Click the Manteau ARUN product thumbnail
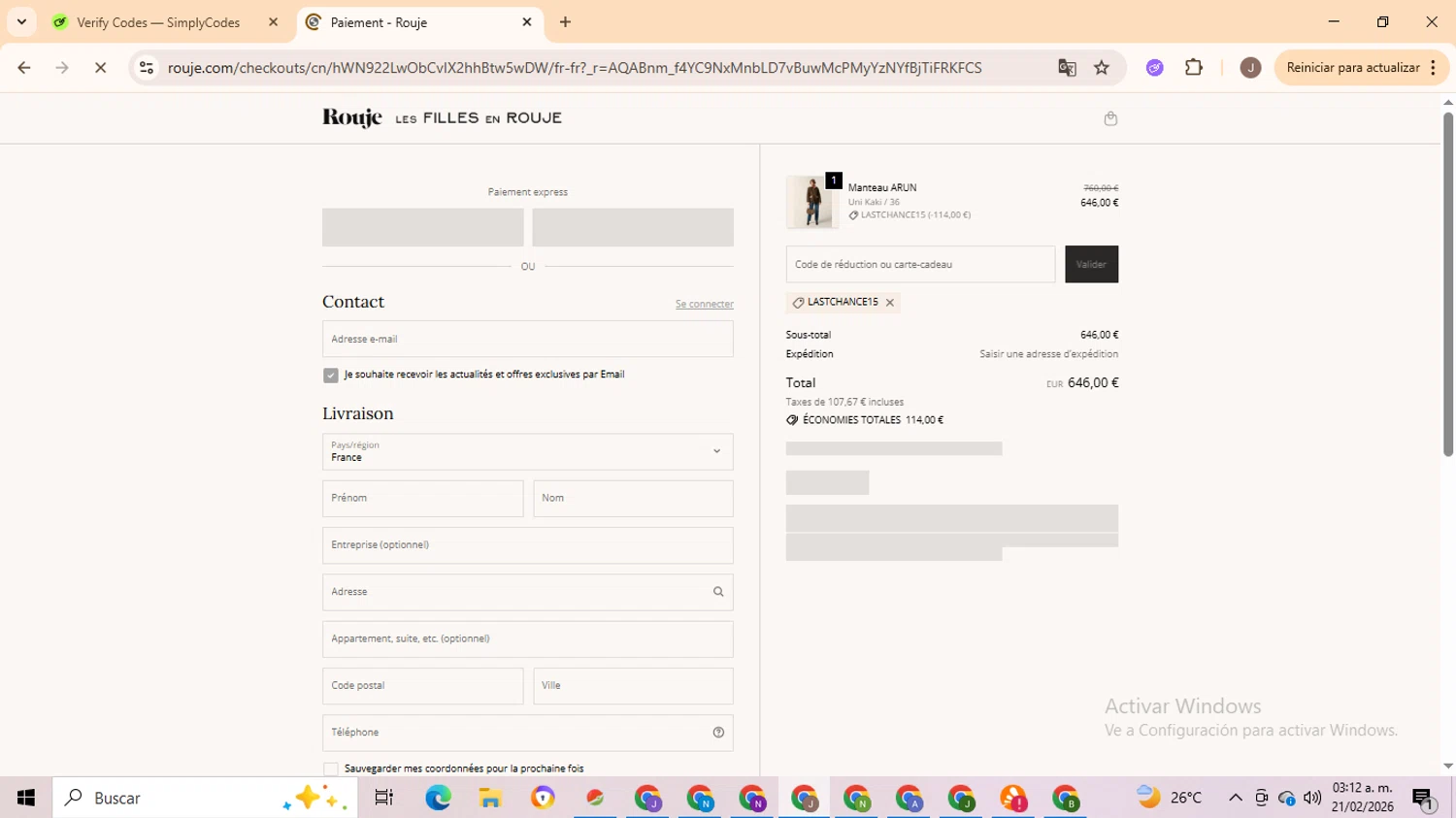The image size is (1456, 818). 812,202
